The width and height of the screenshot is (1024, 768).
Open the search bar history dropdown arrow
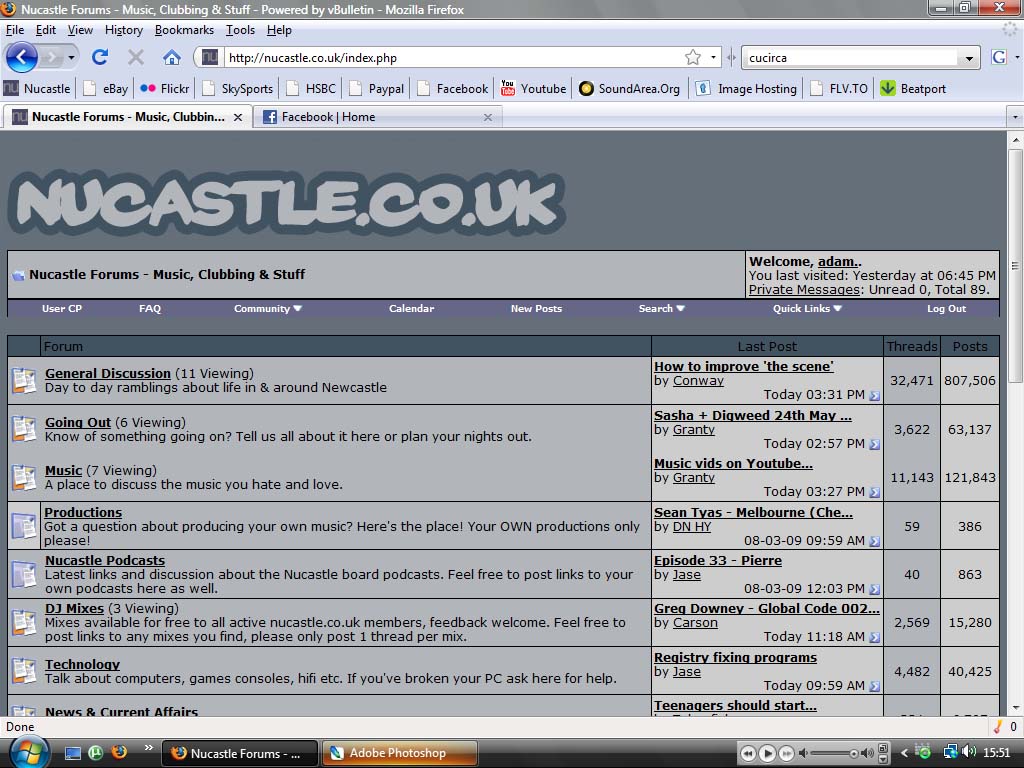(968, 58)
